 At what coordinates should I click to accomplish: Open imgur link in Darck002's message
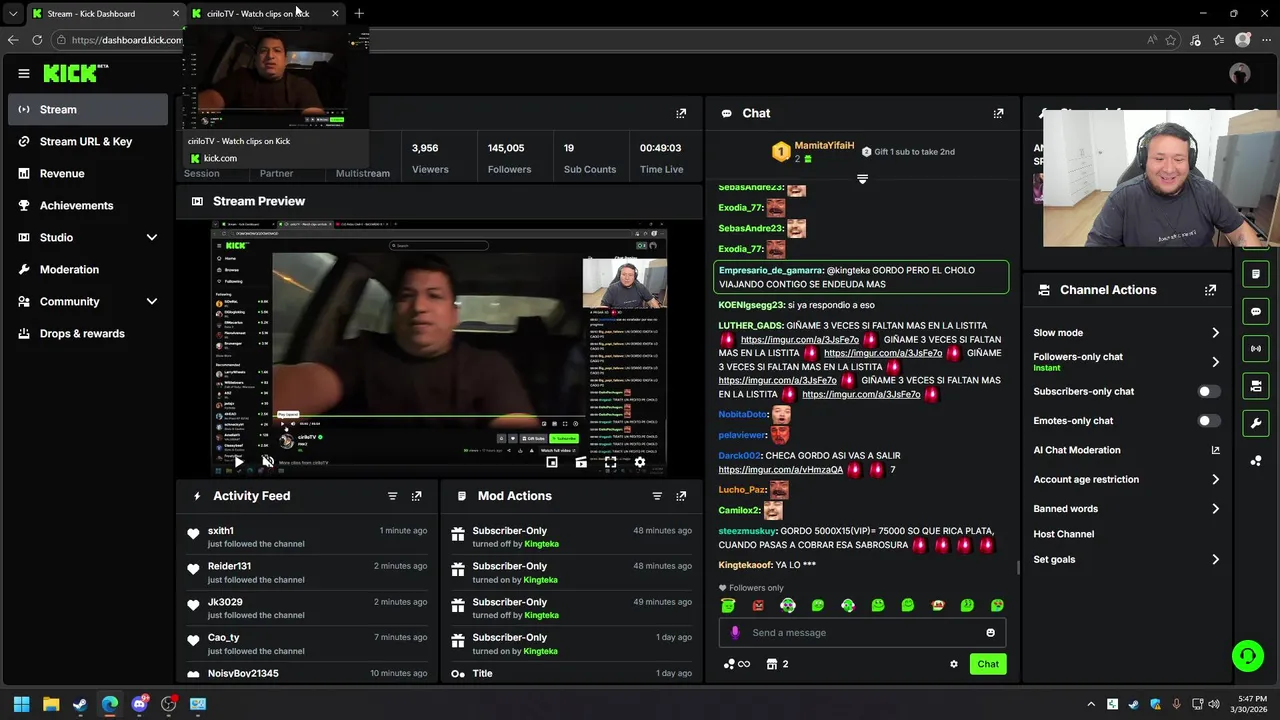(780, 470)
